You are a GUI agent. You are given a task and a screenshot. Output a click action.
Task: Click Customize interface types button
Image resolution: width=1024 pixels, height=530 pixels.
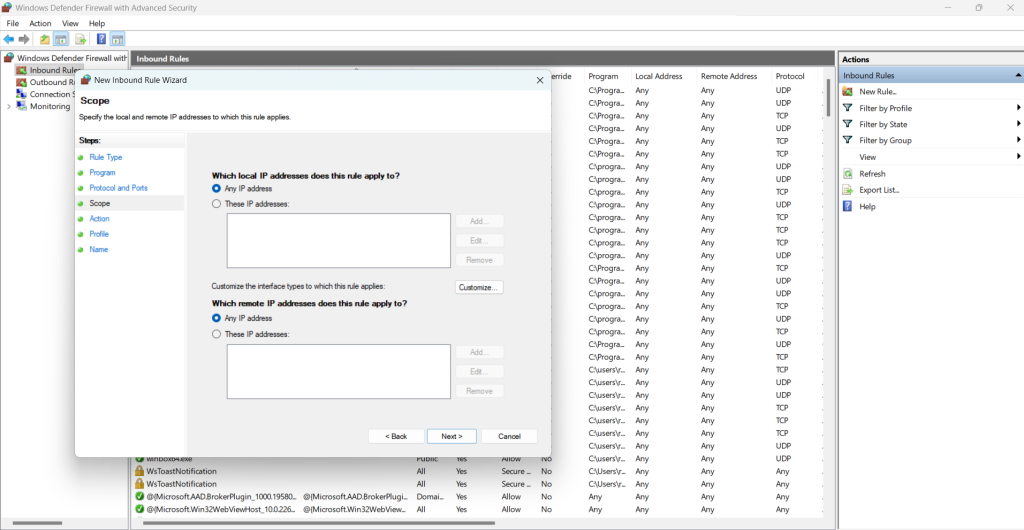[x=479, y=287]
